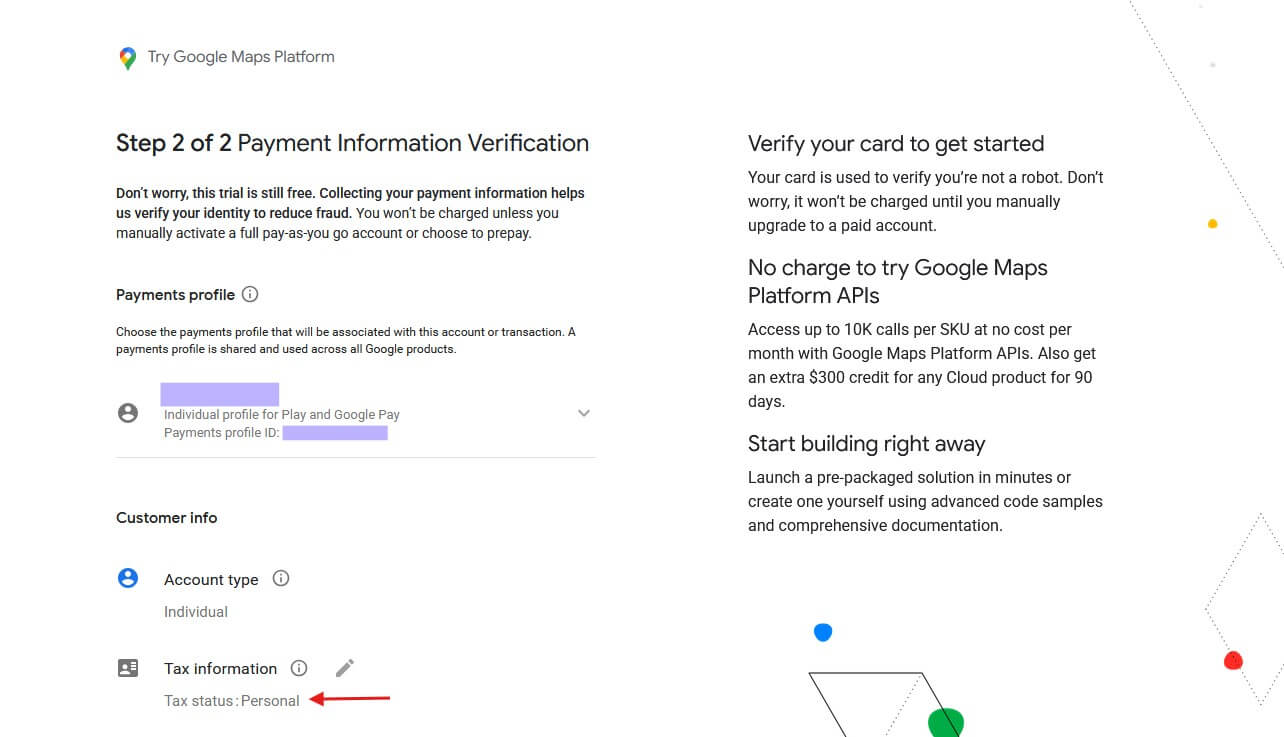1284x737 pixels.
Task: Click the Customer info section heading
Action: point(166,517)
